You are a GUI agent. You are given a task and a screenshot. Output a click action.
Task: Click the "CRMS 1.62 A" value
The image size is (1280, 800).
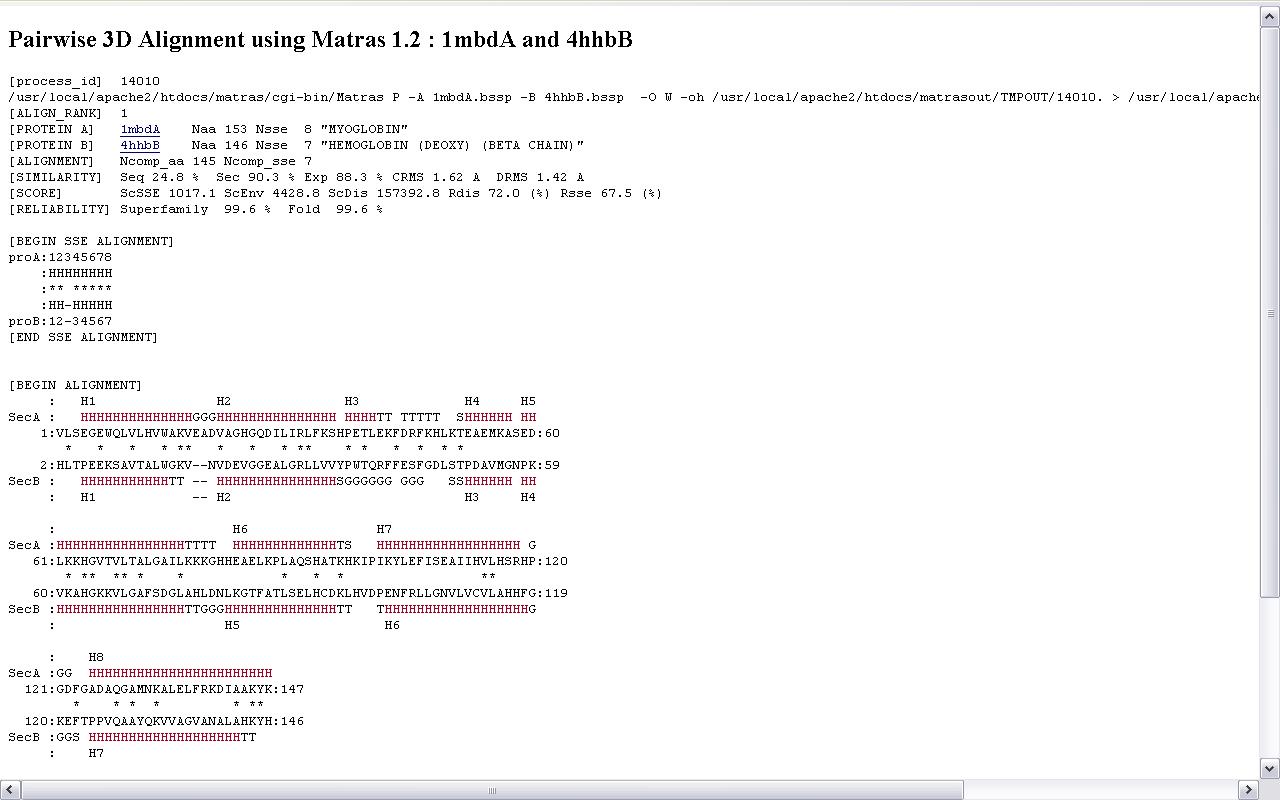pyautogui.click(x=436, y=177)
